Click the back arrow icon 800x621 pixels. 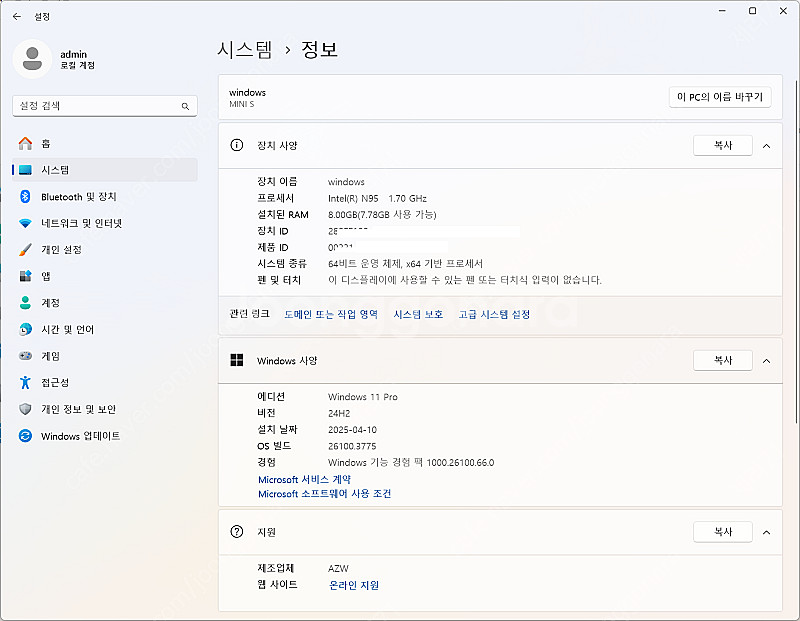(17, 16)
